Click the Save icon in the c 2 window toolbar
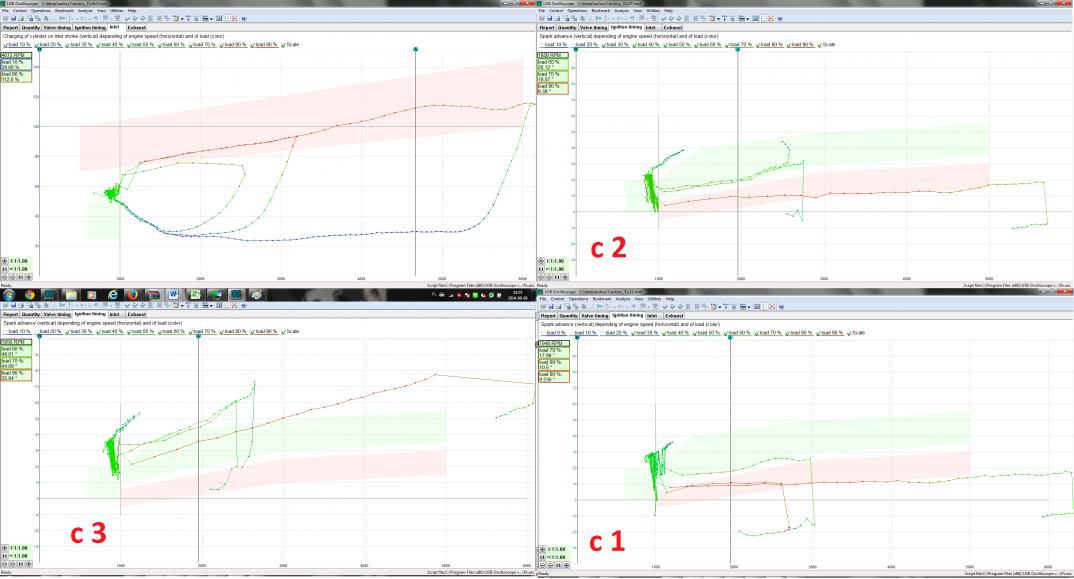The height and width of the screenshot is (579, 1074). 549,19
